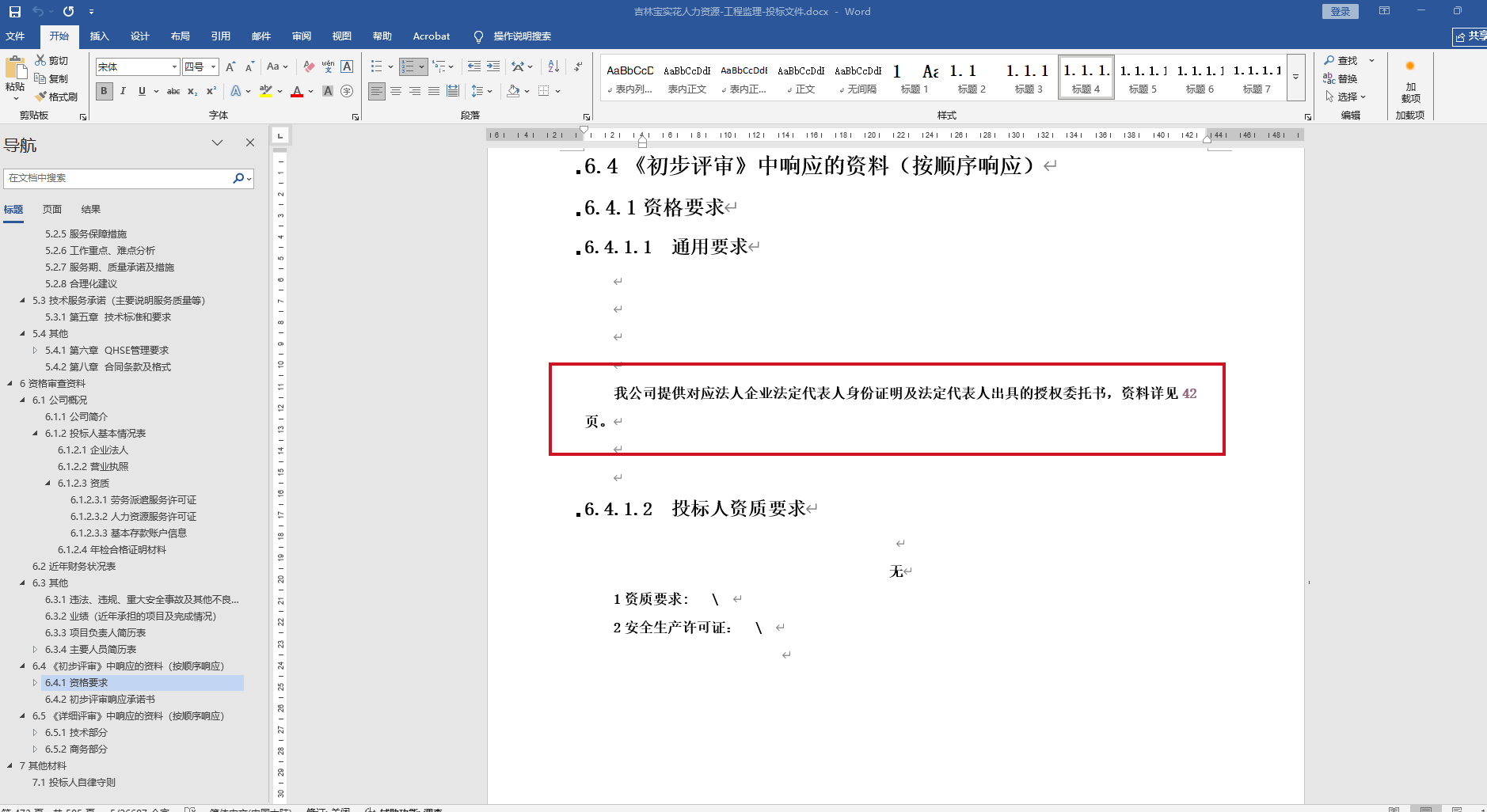Cut the selection with the scissors button
Image resolution: width=1487 pixels, height=812 pixels.
(x=51, y=60)
